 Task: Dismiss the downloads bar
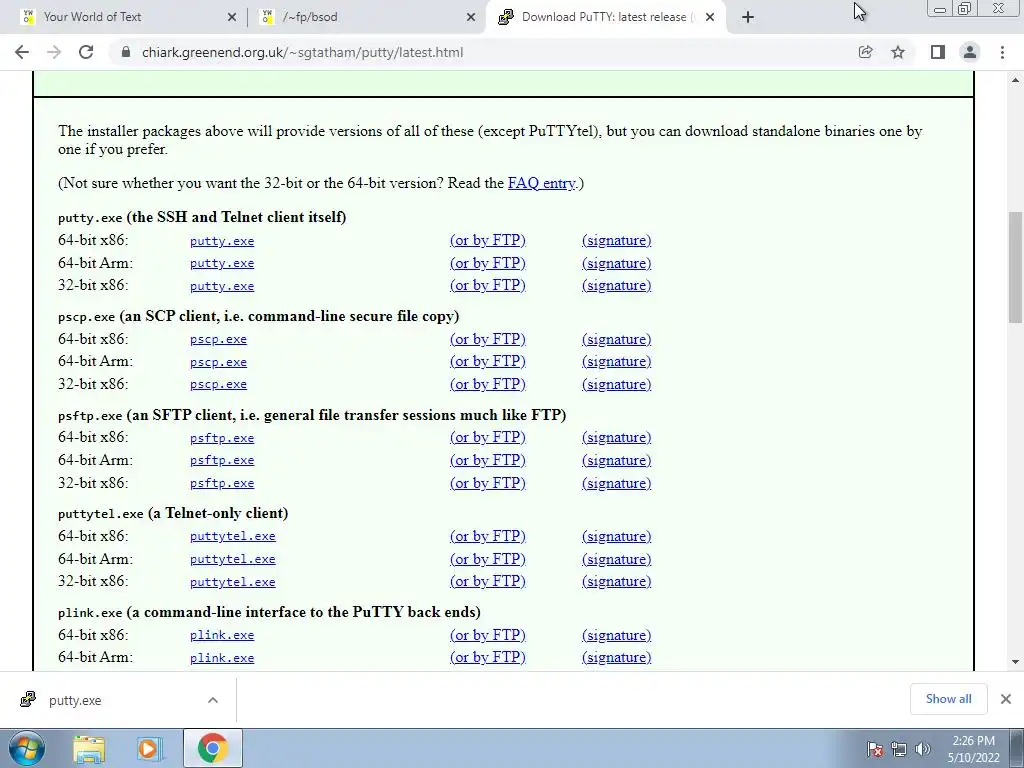pos(1006,699)
